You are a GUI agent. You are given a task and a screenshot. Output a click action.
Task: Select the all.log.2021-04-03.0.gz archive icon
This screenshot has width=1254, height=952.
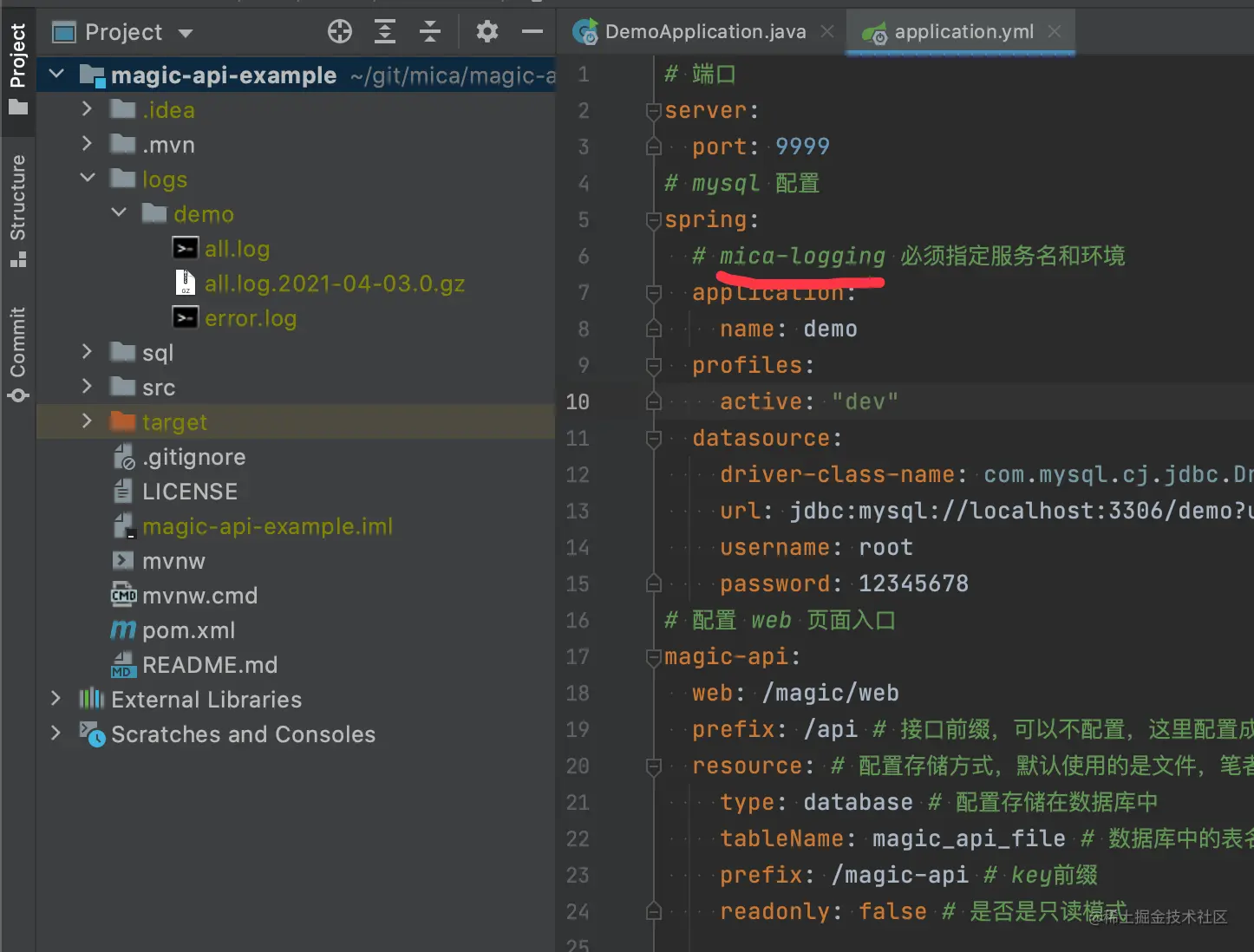click(x=185, y=283)
